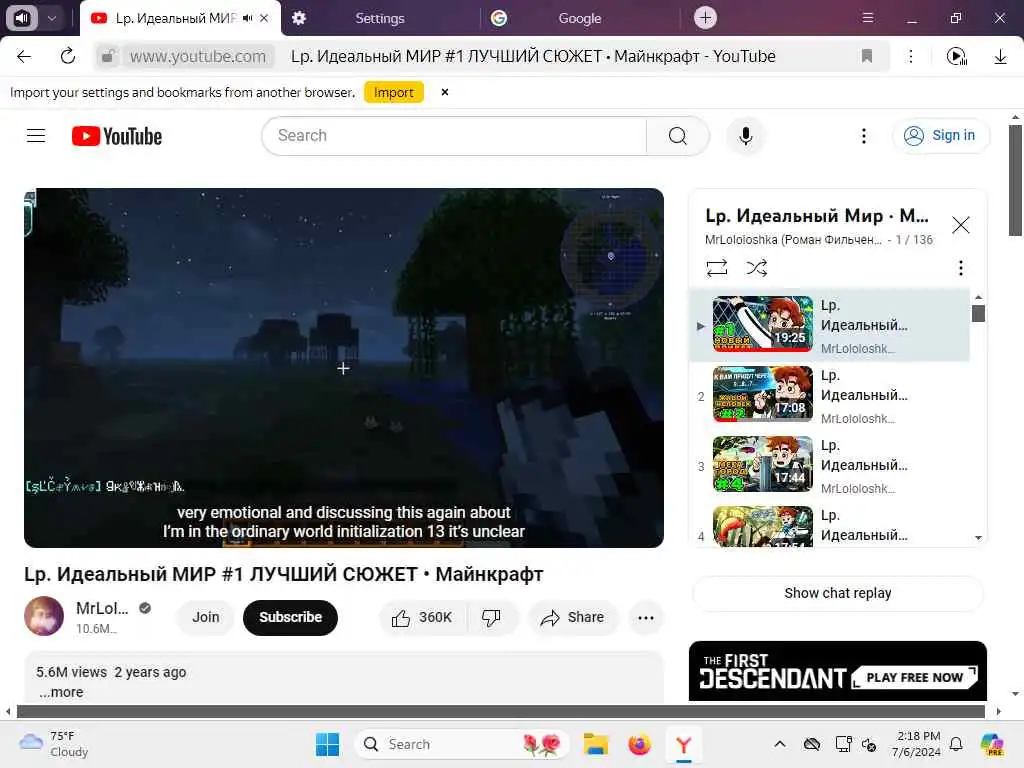Open the Windows Start menu
The width and height of the screenshot is (1024, 768).
point(327,744)
